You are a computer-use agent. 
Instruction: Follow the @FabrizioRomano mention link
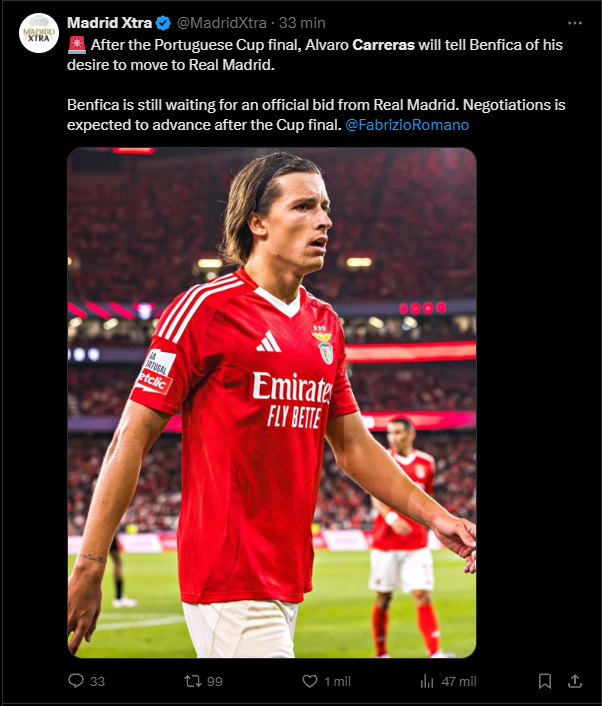point(407,125)
